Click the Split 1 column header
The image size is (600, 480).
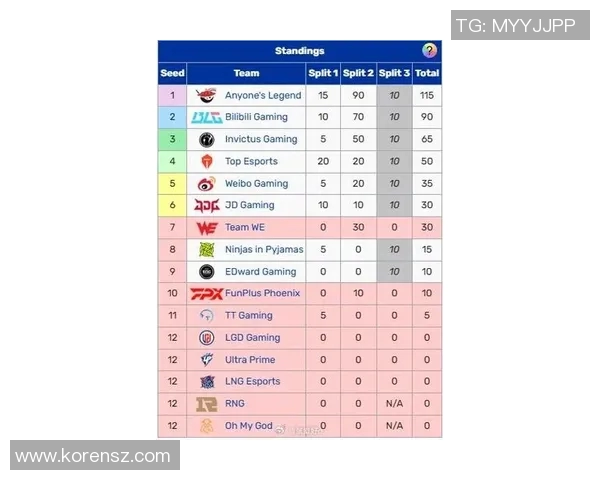(x=323, y=73)
